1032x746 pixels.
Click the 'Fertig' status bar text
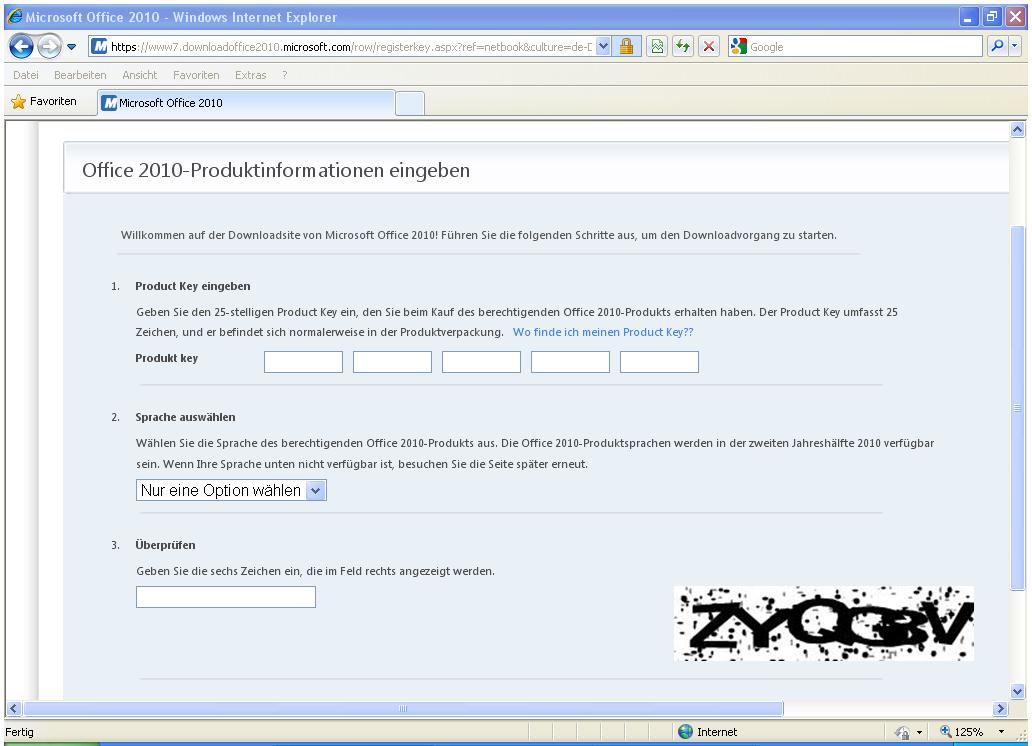click(19, 732)
